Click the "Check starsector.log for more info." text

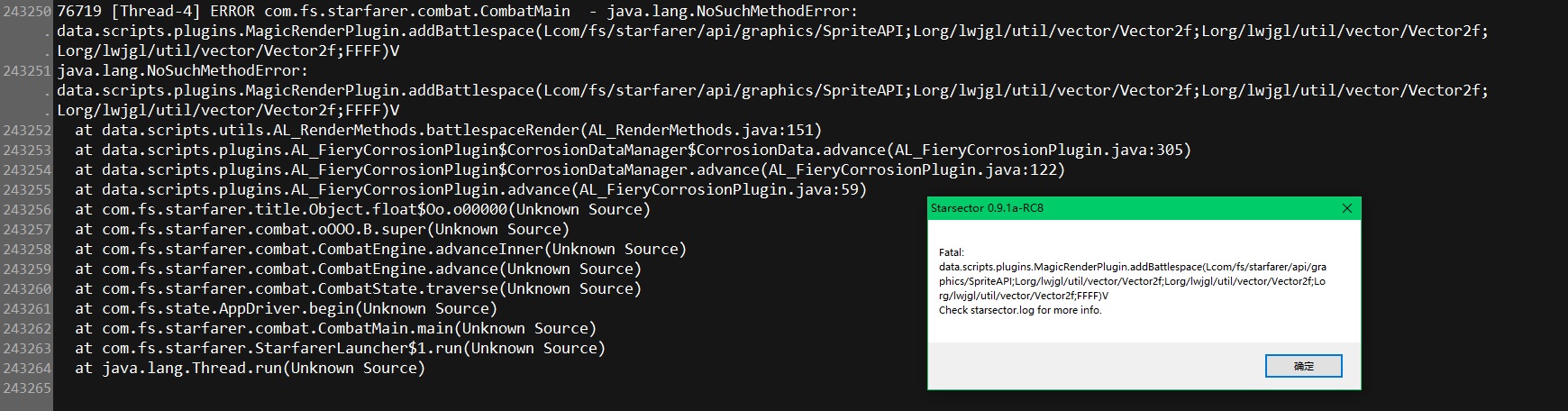(x=1020, y=310)
